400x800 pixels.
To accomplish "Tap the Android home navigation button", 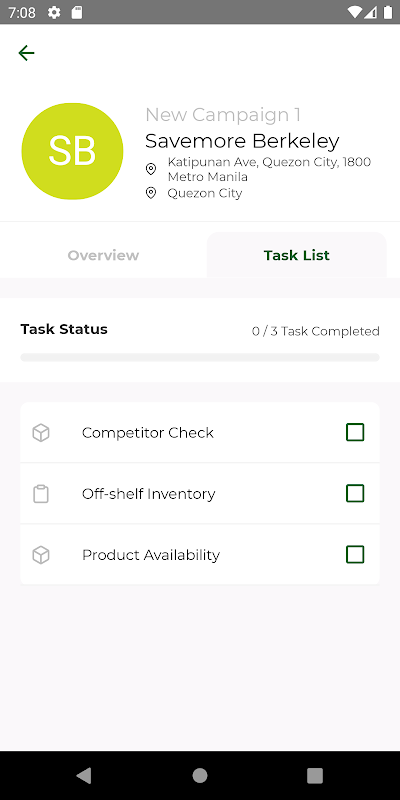I will 200,776.
